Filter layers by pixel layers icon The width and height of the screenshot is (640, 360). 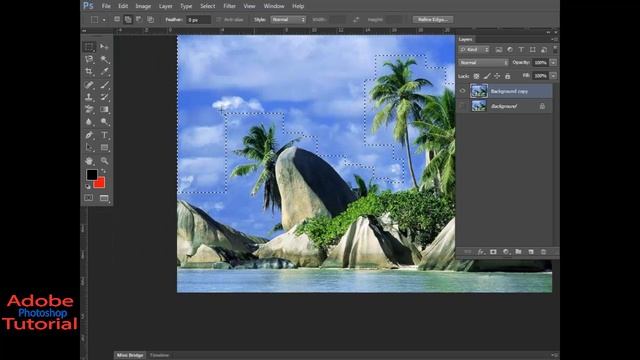(499, 49)
